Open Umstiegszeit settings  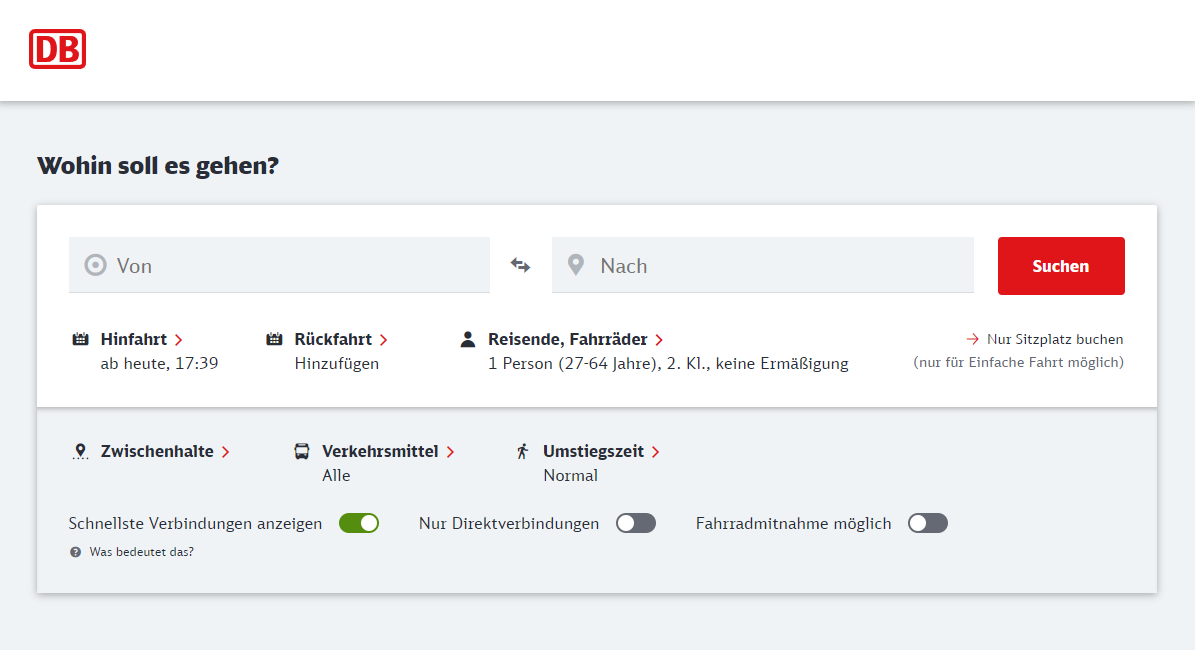(601, 451)
